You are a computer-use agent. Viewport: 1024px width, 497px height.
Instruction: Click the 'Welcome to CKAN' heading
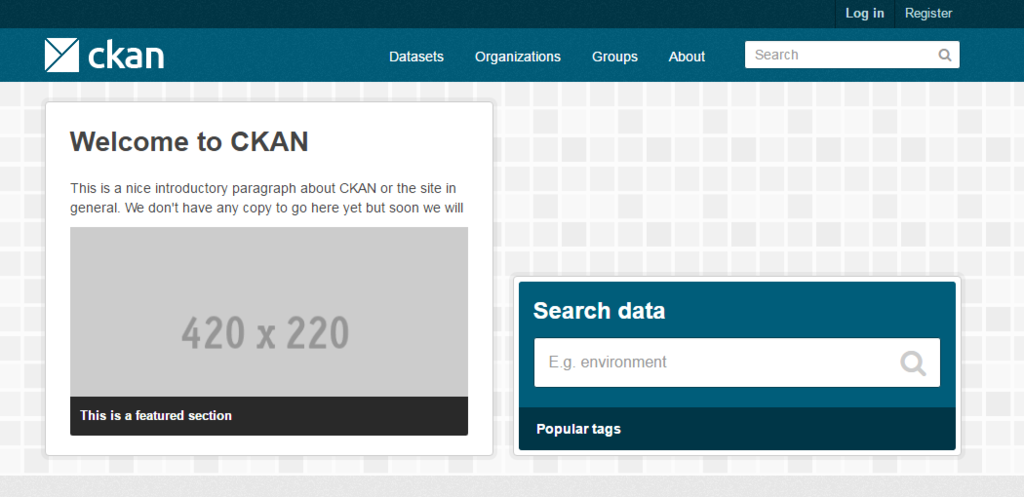coord(189,142)
